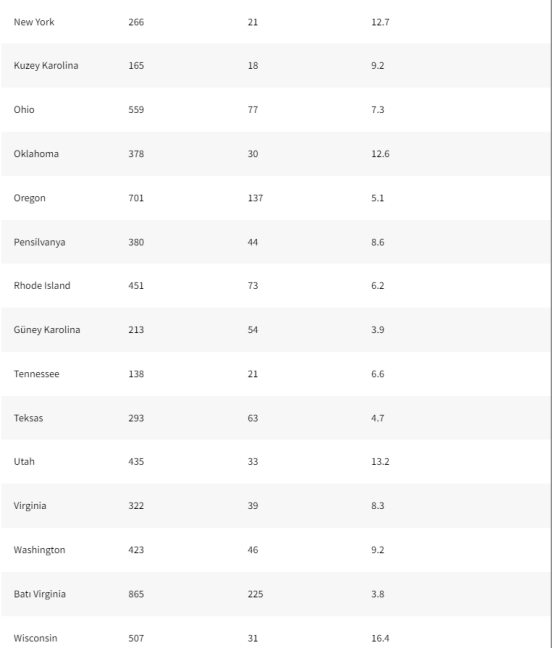Click the New York value 12.7

(380, 22)
